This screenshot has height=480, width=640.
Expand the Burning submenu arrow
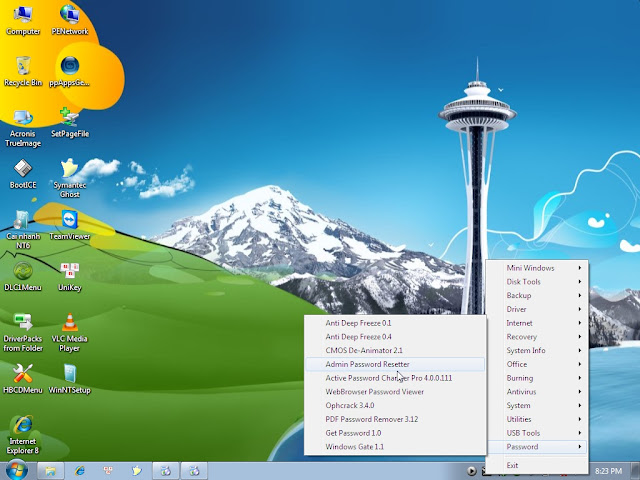pyautogui.click(x=580, y=378)
